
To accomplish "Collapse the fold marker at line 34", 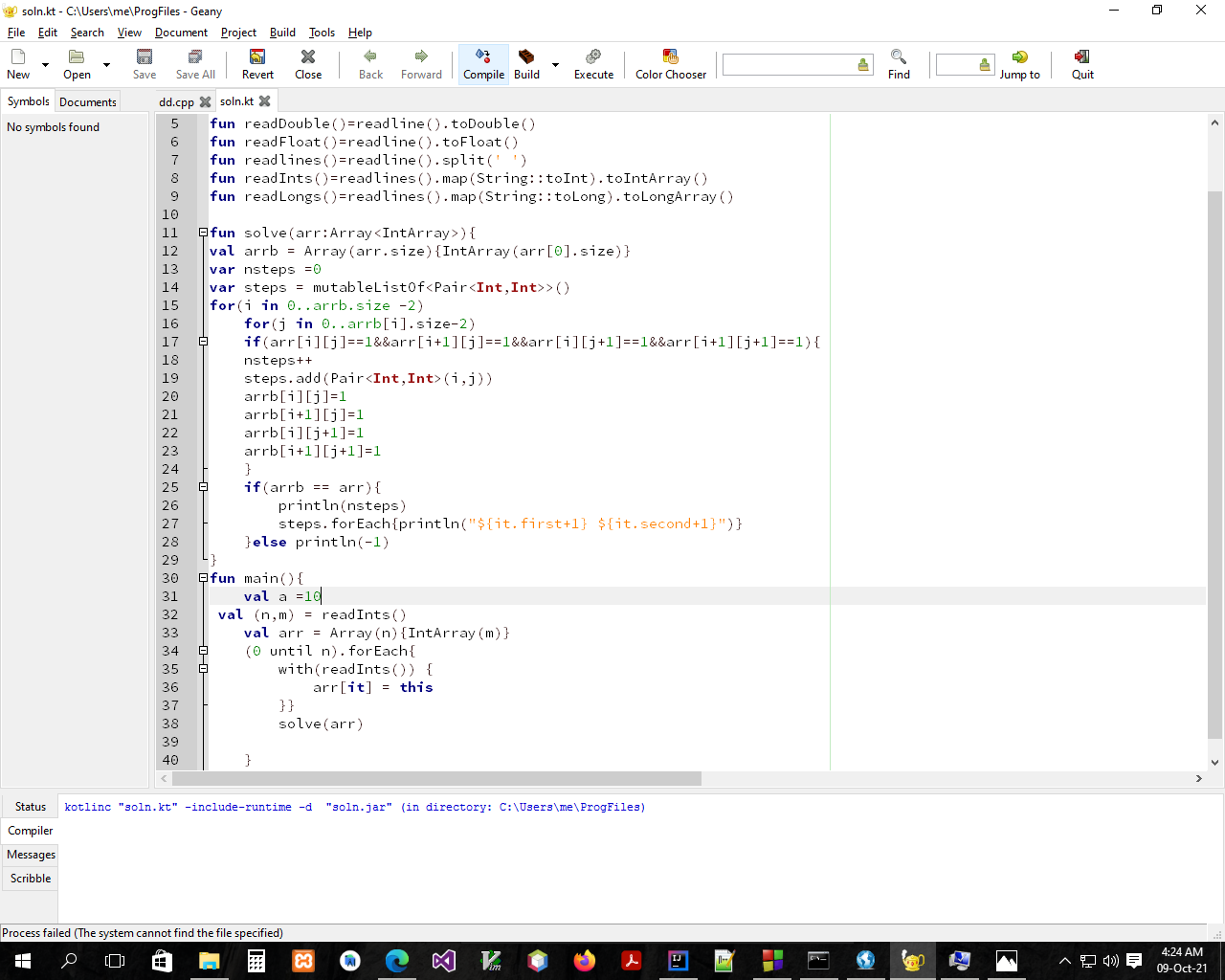I will 203,651.
